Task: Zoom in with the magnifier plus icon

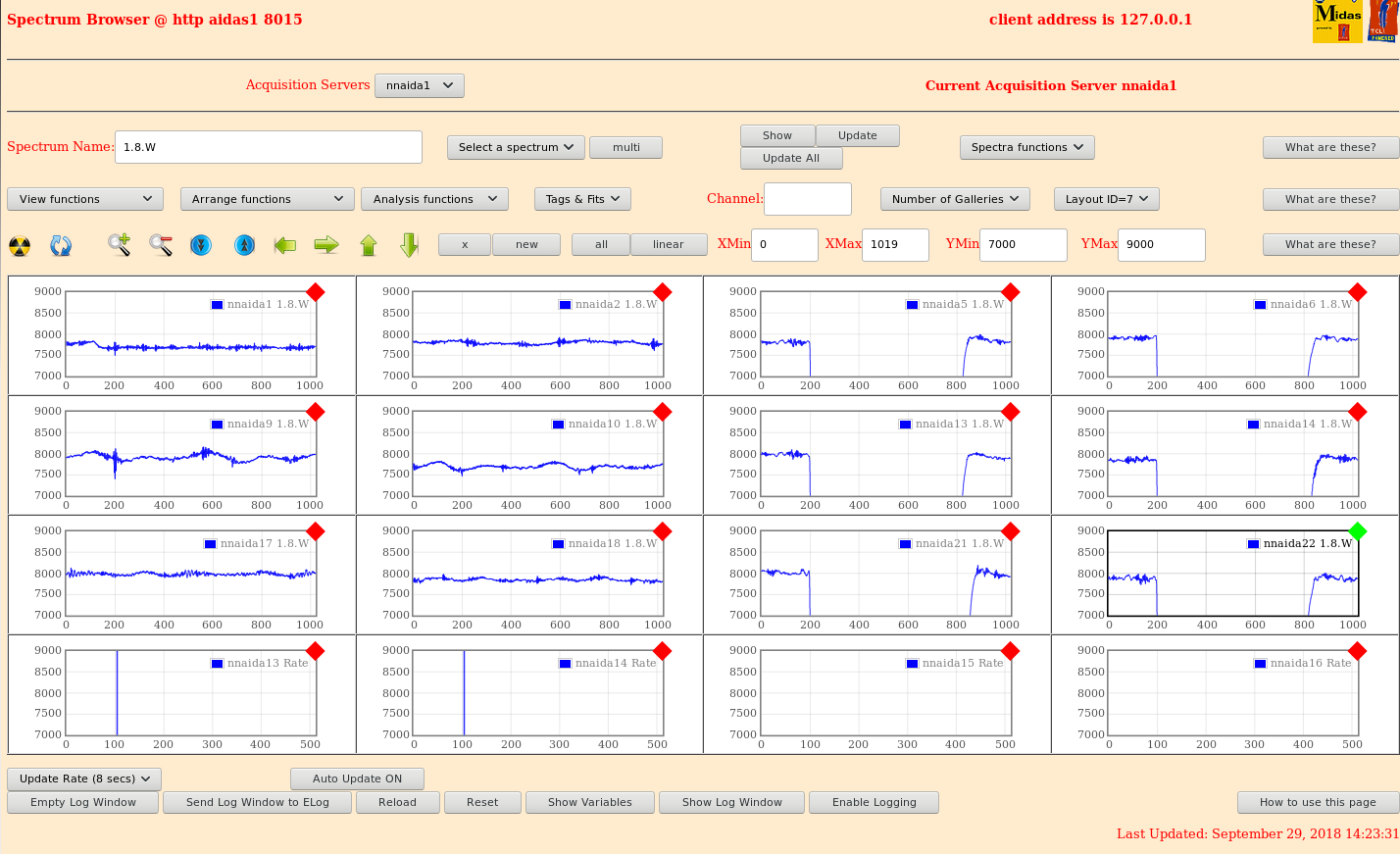Action: [119, 245]
